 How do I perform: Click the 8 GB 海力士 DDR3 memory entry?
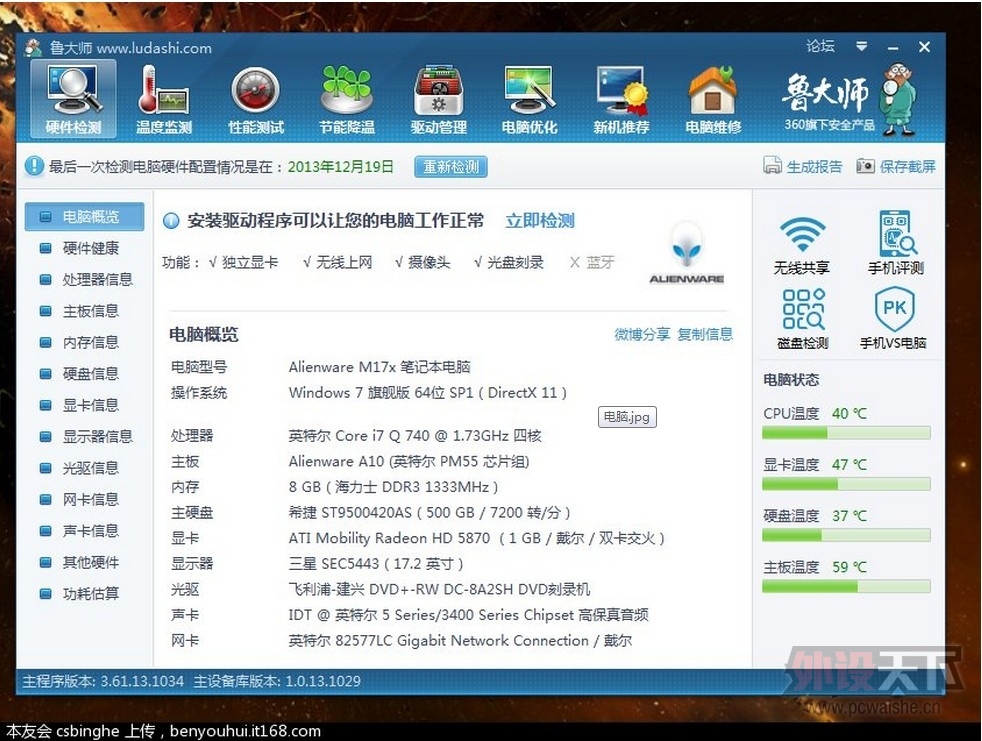coord(393,487)
